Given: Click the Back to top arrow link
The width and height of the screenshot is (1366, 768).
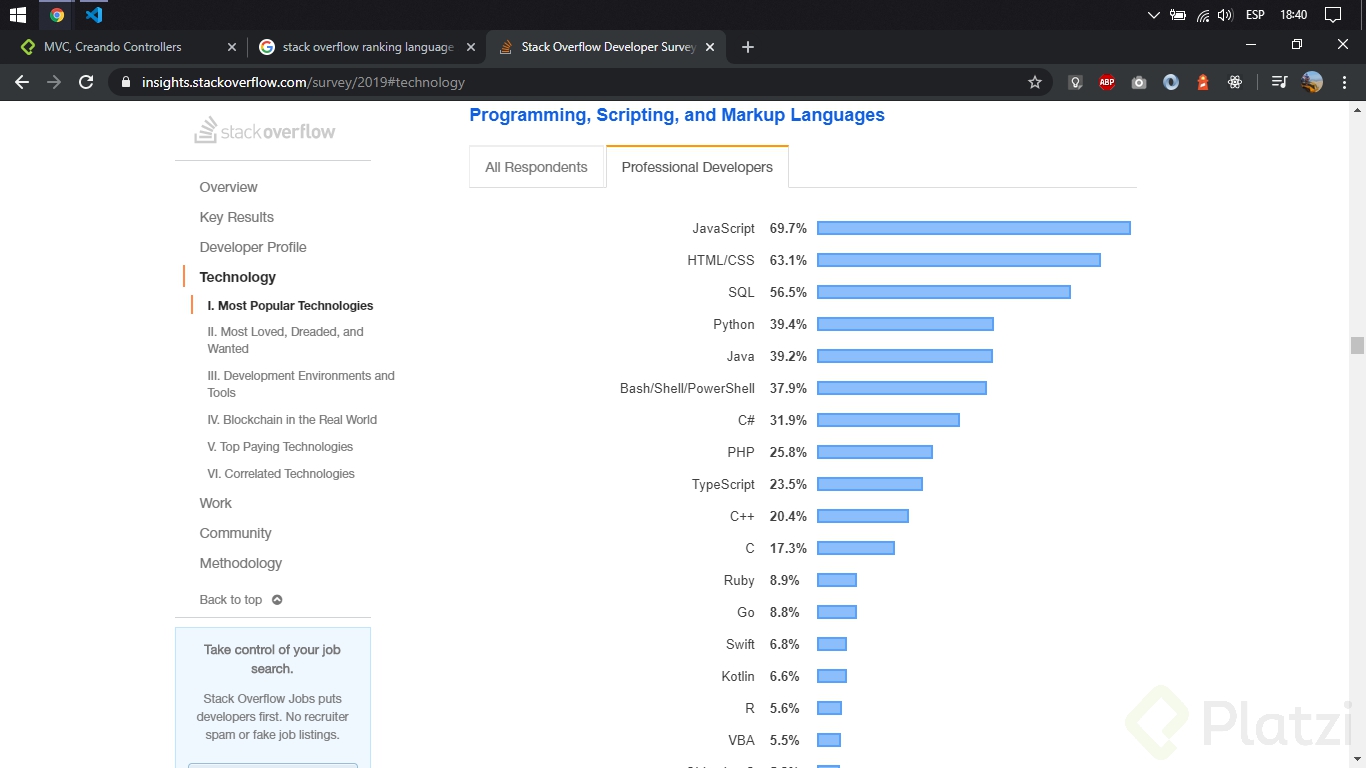Looking at the screenshot, I should coord(241,600).
